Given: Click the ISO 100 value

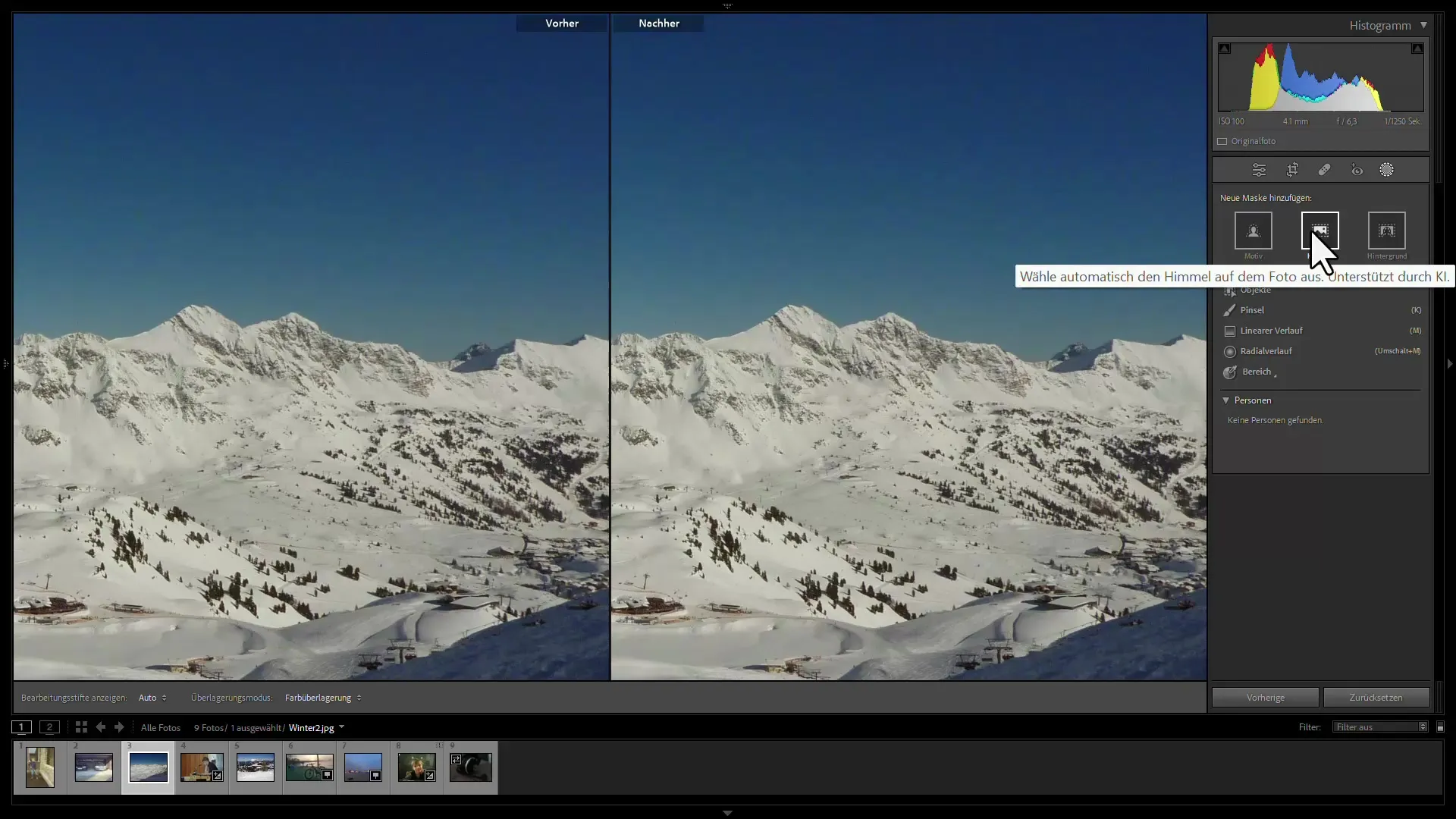Looking at the screenshot, I should pos(1232,121).
